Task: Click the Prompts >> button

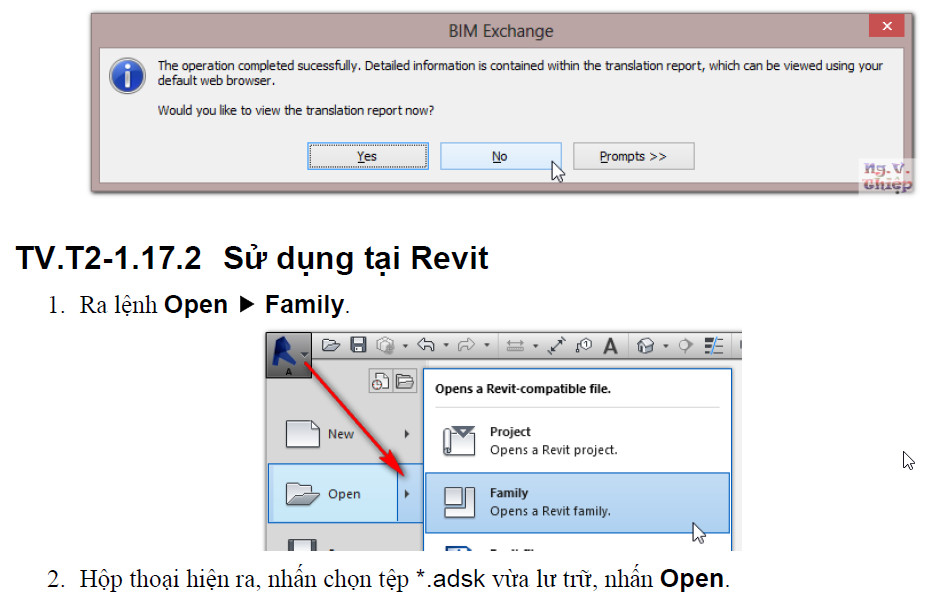Action: [x=634, y=156]
